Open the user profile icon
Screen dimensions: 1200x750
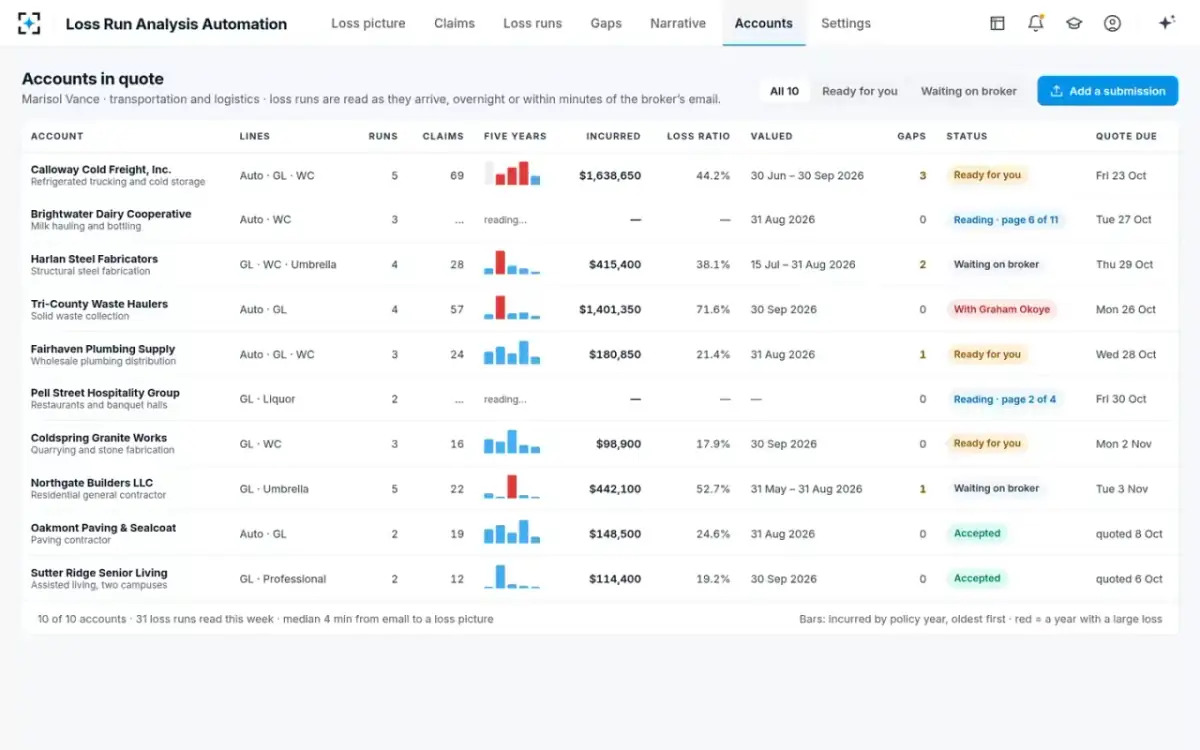(1112, 23)
